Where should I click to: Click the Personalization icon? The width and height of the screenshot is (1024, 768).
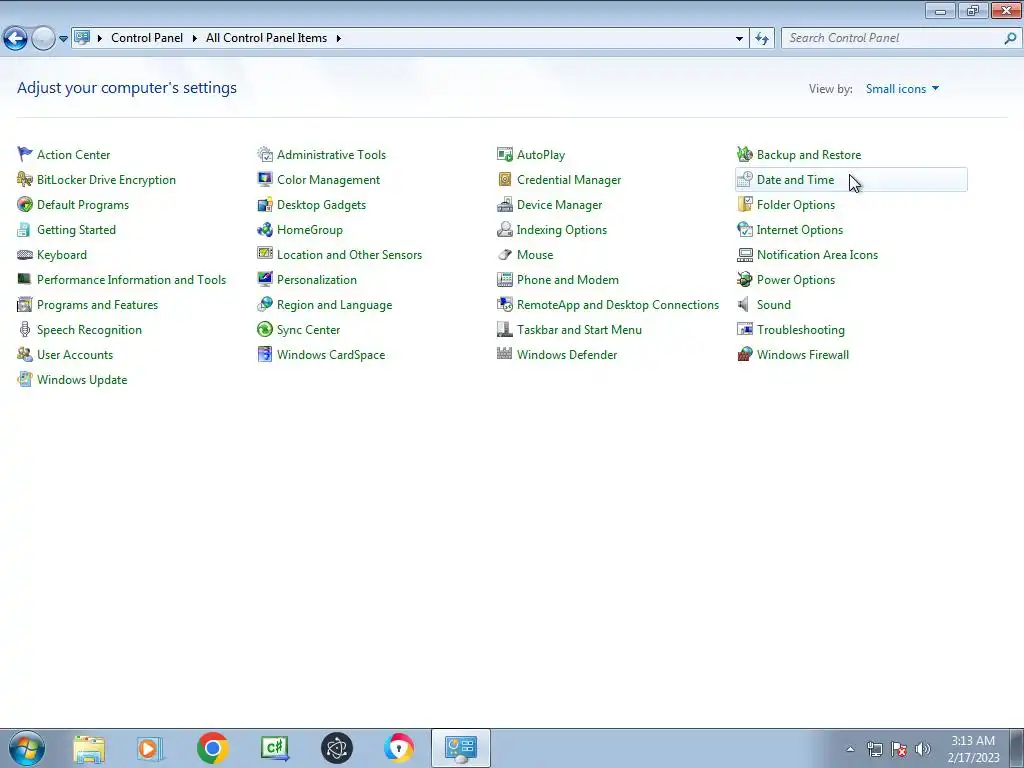pos(264,280)
